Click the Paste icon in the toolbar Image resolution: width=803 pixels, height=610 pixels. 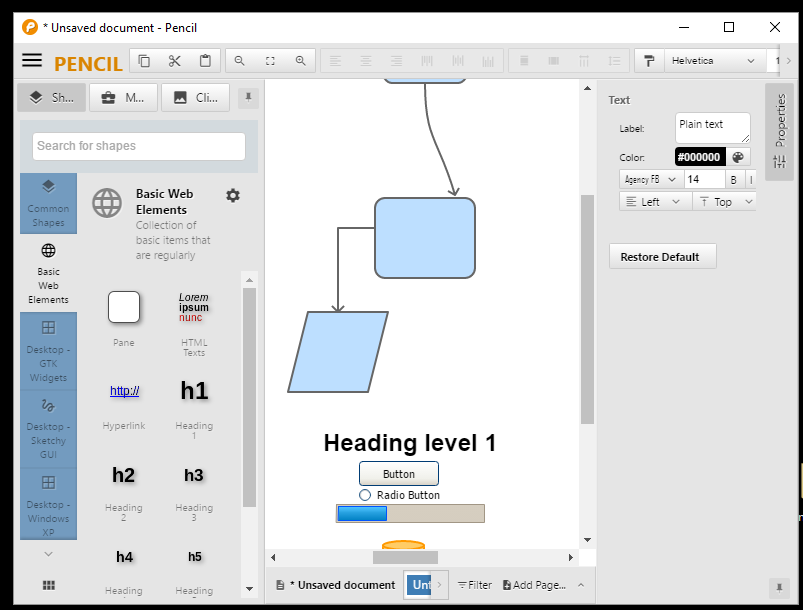[203, 60]
